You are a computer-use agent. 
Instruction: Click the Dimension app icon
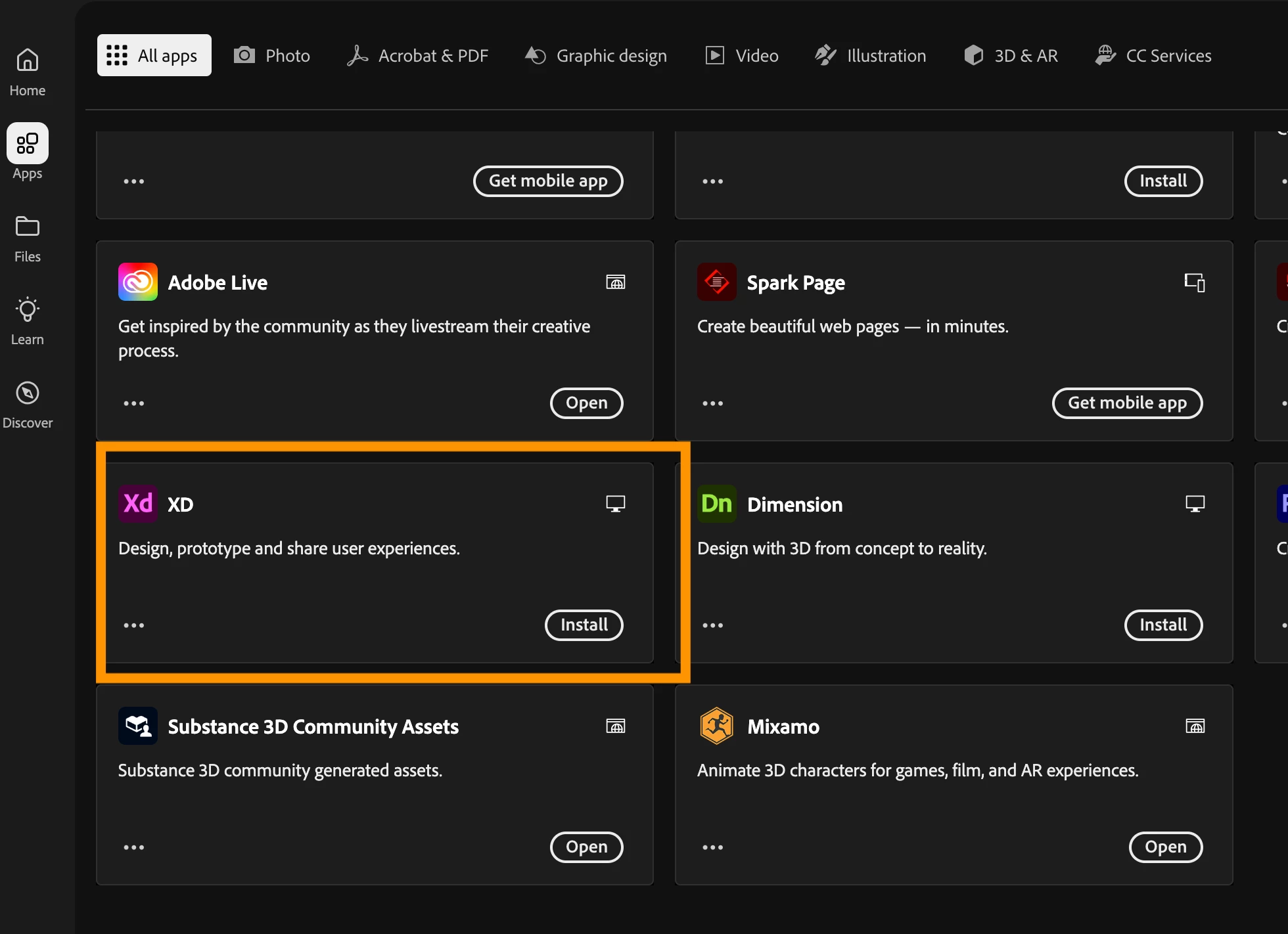[716, 504]
